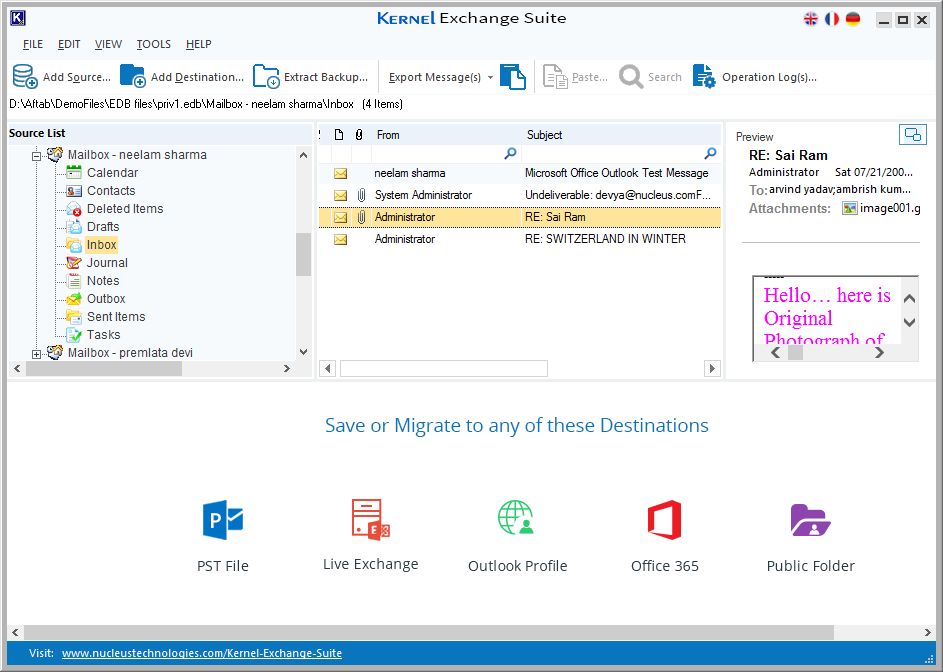Viewport: 943px width, 672px height.
Task: Open the nucleustechnologies.com Kernel-Exchange-Suite link
Action: point(202,653)
